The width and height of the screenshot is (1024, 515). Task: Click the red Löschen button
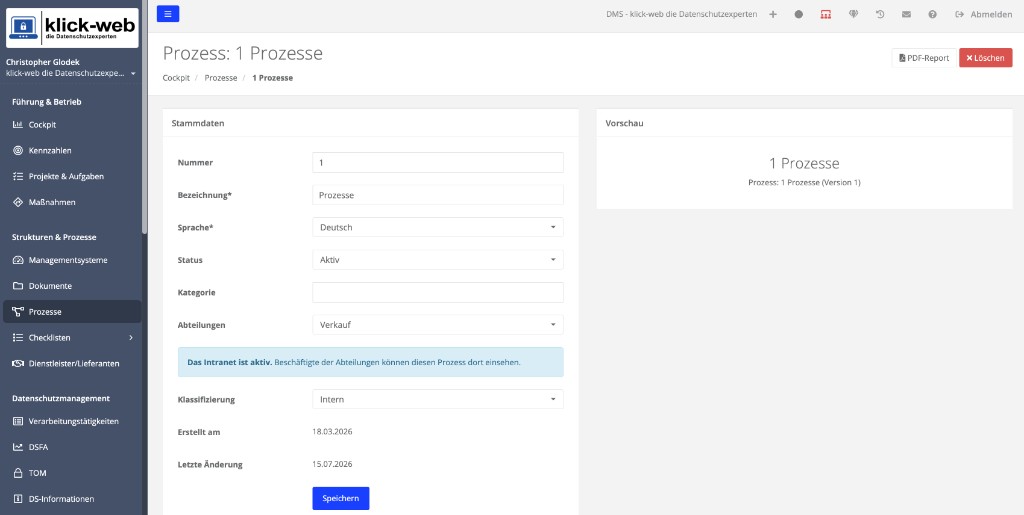pyautogui.click(x=985, y=58)
